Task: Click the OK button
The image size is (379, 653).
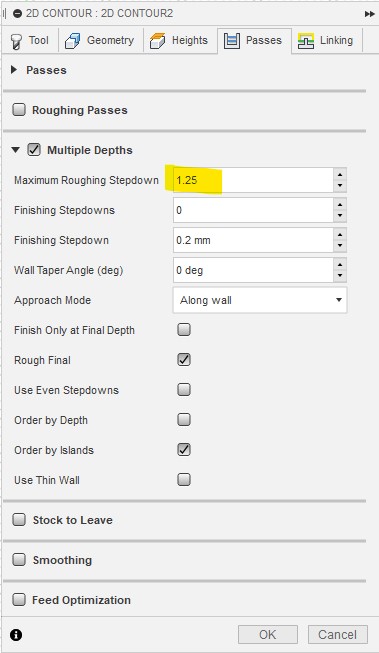Action: 268,635
